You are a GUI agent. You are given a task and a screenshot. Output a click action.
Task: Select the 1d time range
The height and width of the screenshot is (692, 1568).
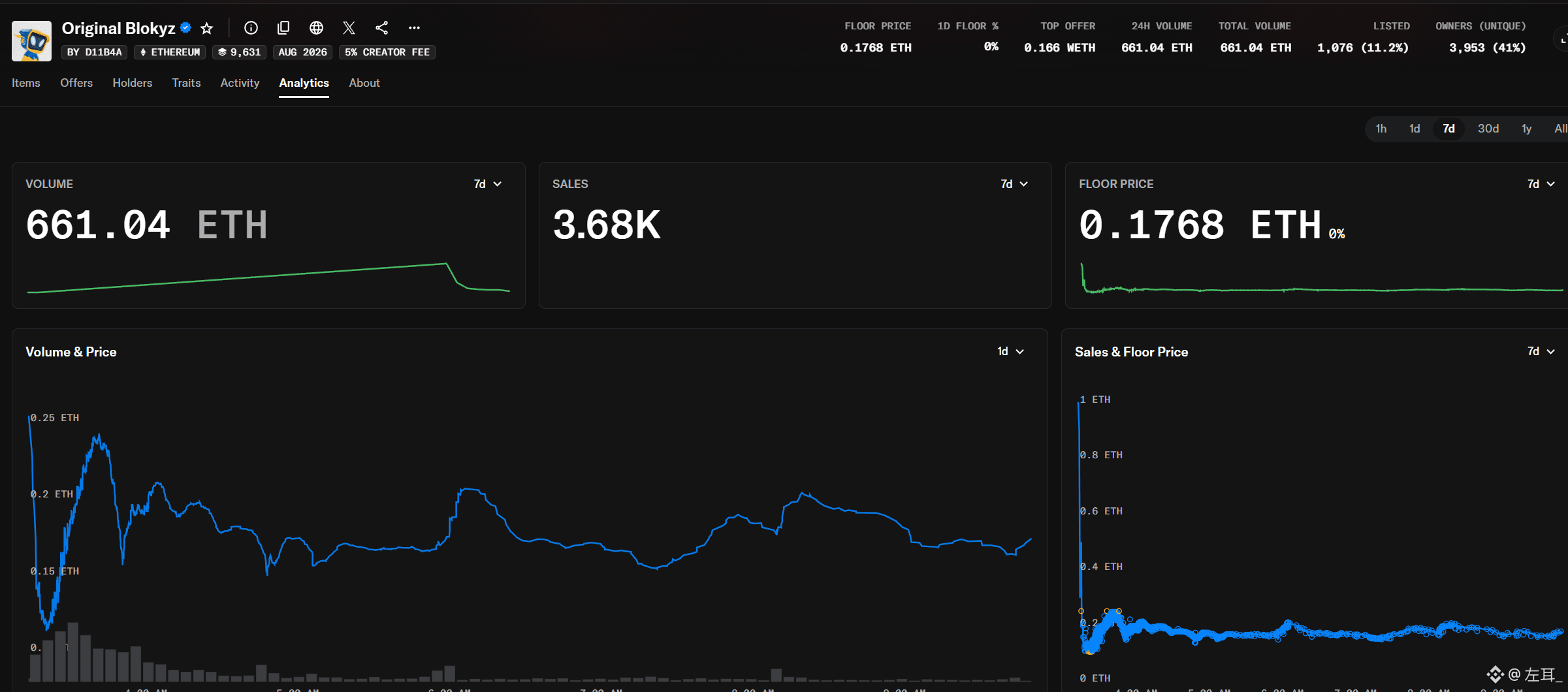[1415, 129]
